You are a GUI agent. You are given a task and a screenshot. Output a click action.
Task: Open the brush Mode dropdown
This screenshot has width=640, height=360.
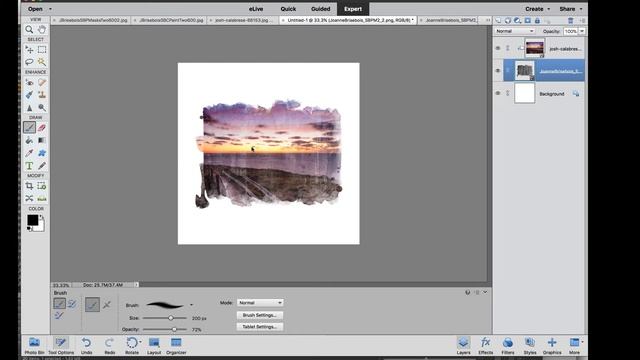pyautogui.click(x=260, y=303)
